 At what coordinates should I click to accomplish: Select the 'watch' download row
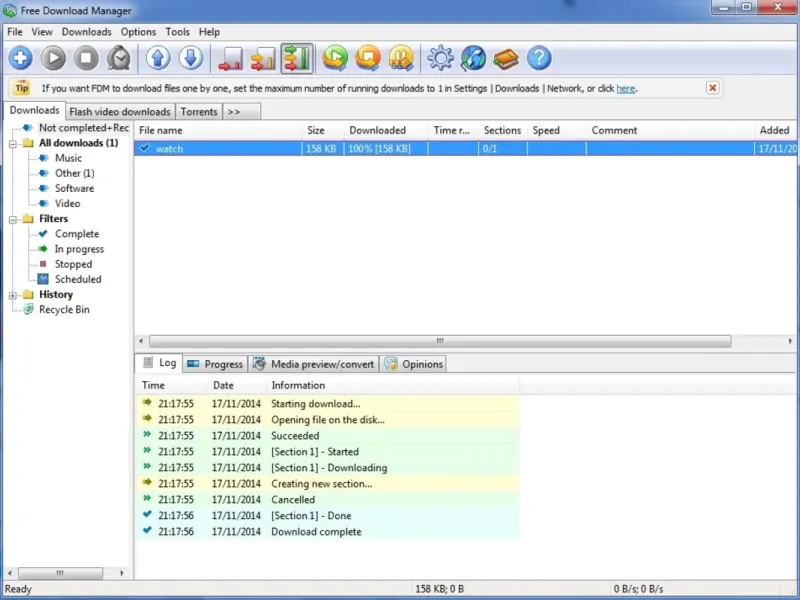point(170,149)
